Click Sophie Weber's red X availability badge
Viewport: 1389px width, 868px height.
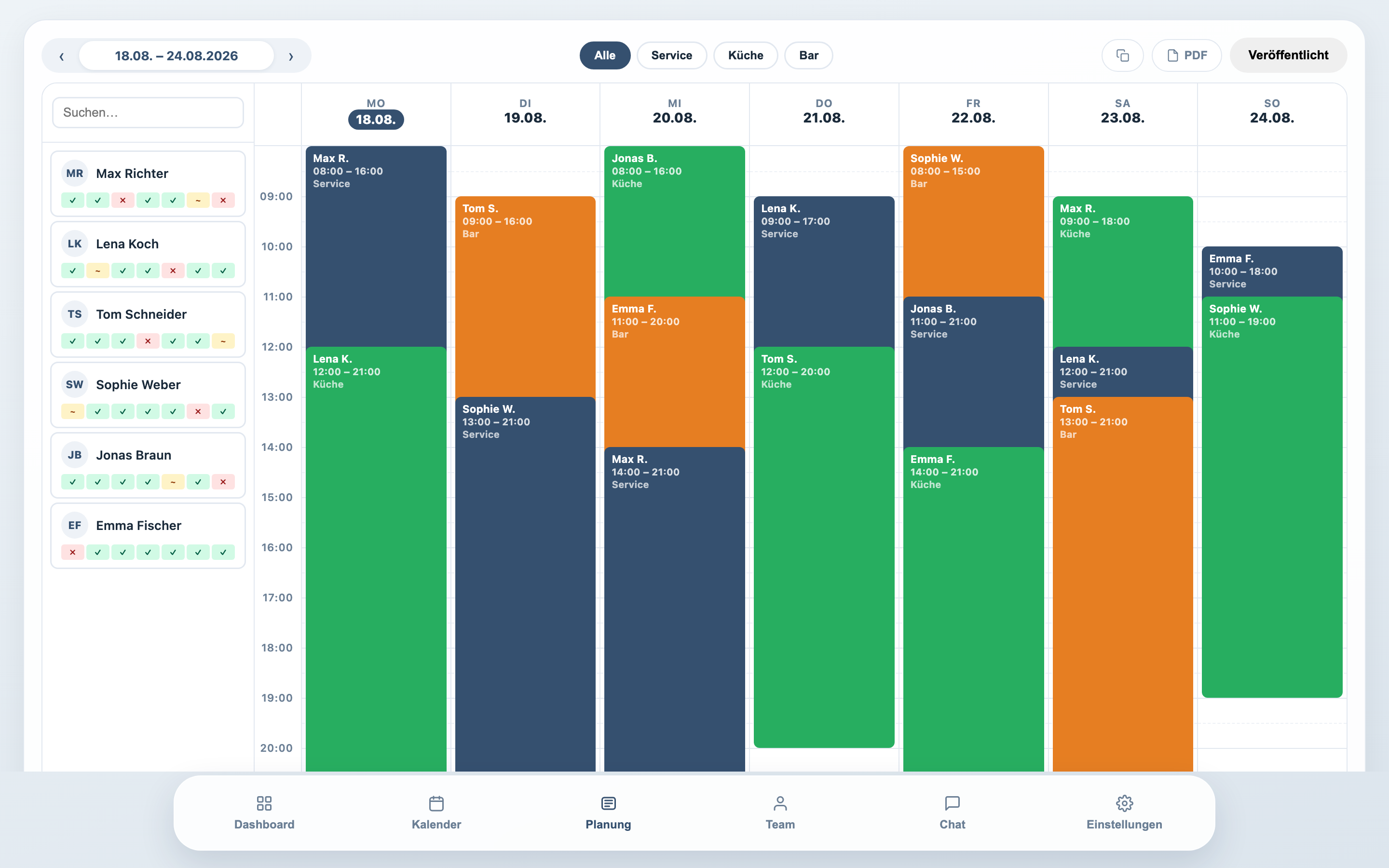pyautogui.click(x=198, y=412)
